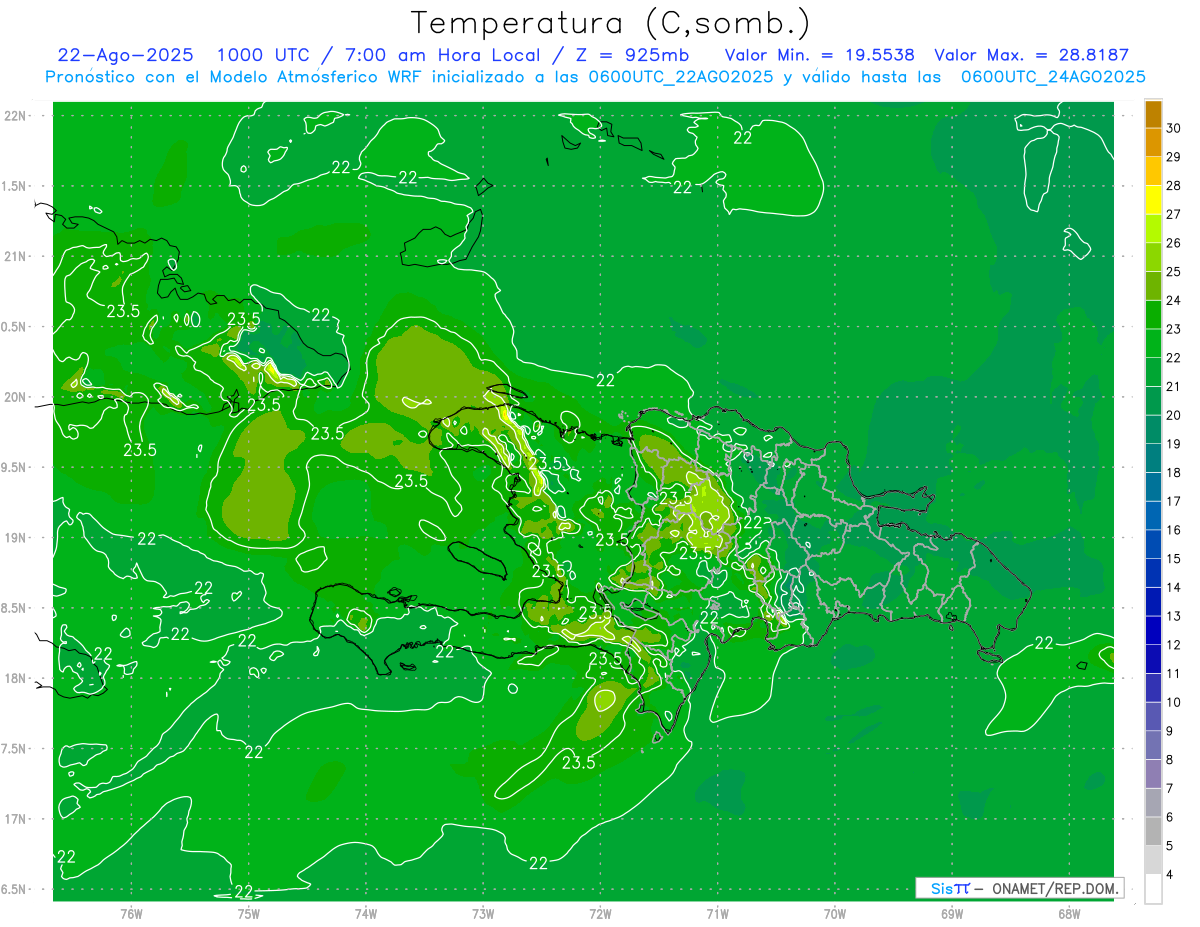The width and height of the screenshot is (1200, 927).
Task: Click the '73W' longitude axis label
Action: click(483, 915)
